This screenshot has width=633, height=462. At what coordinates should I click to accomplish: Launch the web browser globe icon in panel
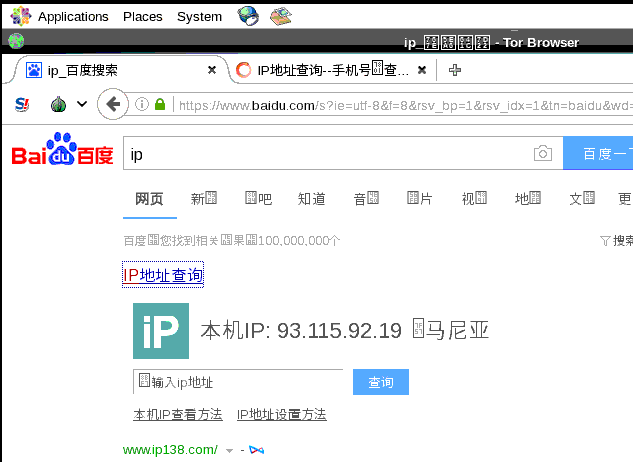[x=248, y=16]
